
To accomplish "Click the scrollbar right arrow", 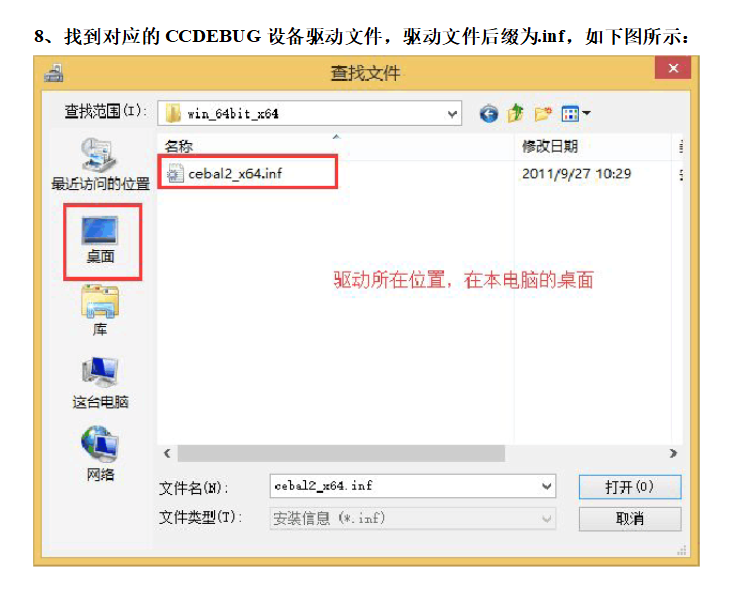I will click(x=673, y=453).
